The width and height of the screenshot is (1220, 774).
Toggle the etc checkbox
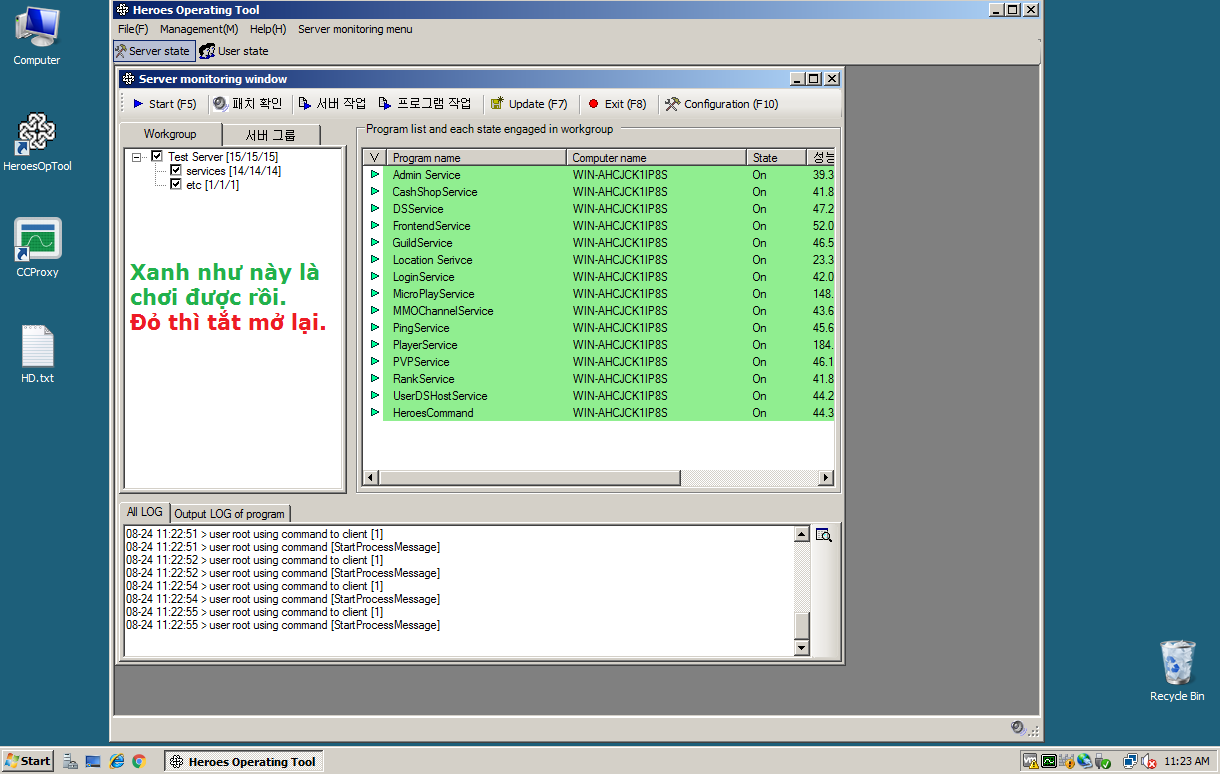tap(176, 184)
